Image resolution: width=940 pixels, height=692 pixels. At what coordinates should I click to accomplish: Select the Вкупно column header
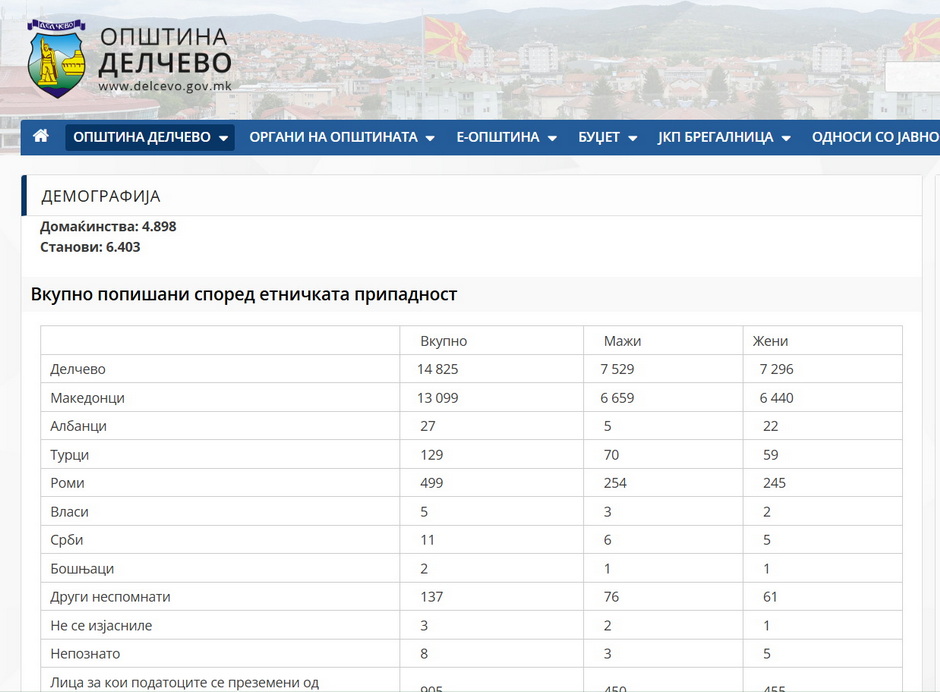[x=443, y=341]
